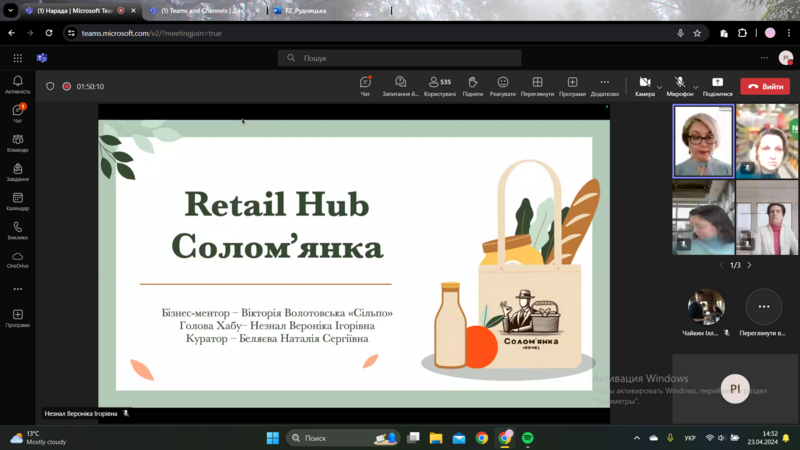
Task: Open Chat in the left sidebar
Action: 17,113
